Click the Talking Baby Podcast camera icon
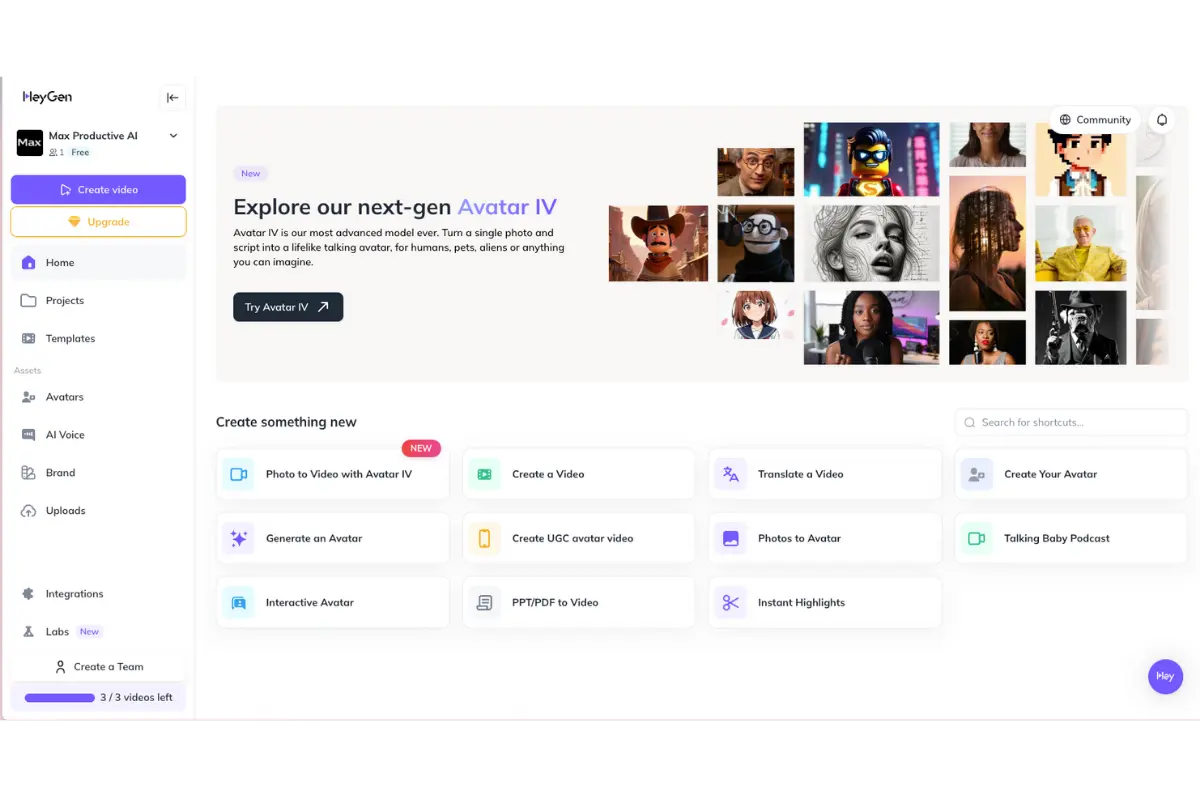 (977, 538)
